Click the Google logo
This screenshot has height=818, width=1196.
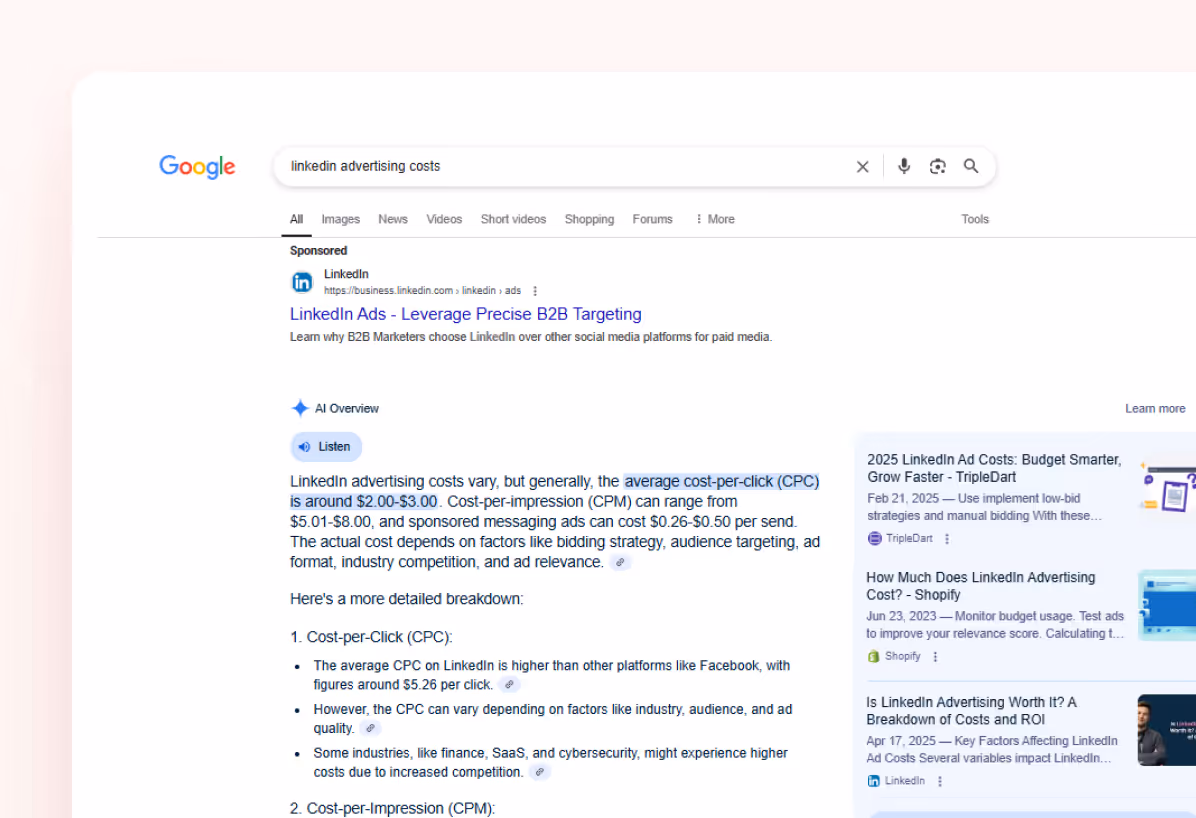pyautogui.click(x=197, y=166)
